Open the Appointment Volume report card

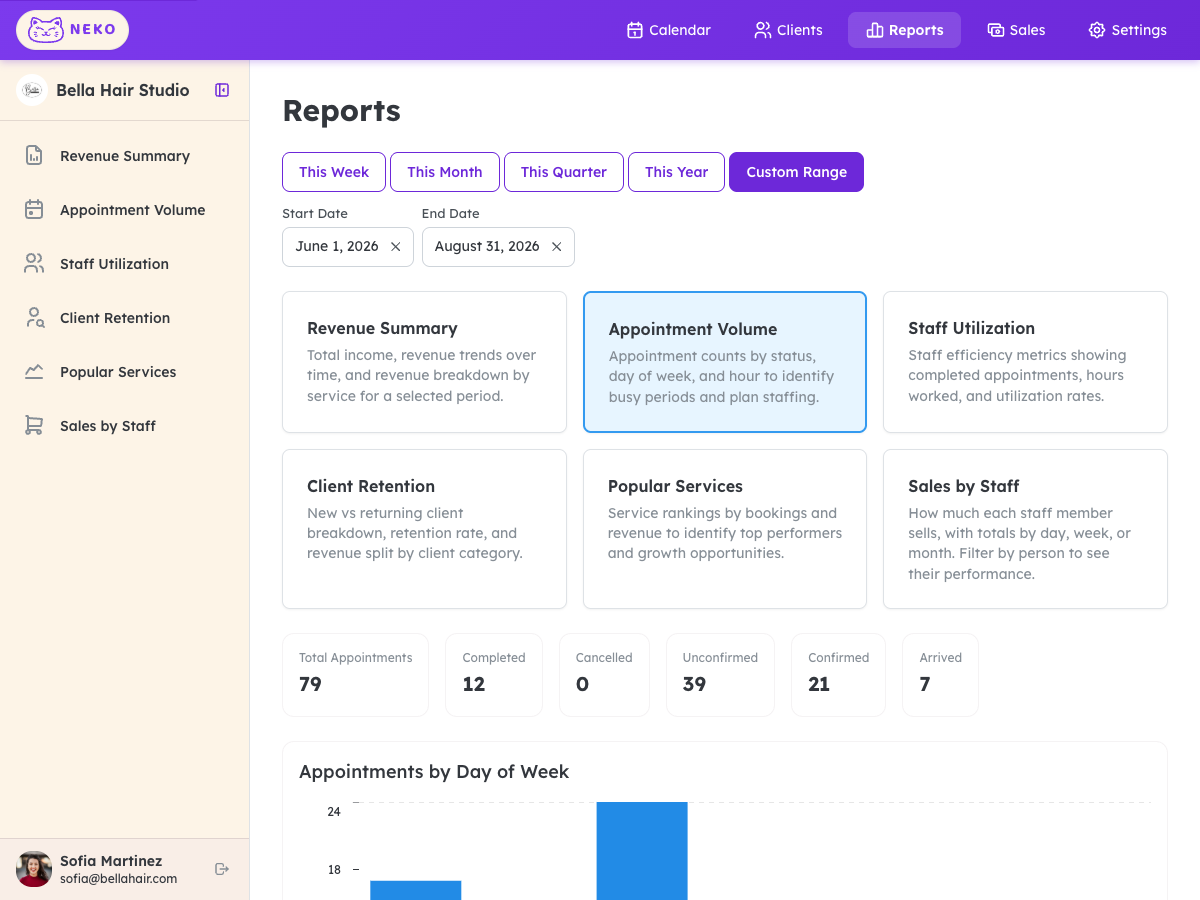click(x=725, y=362)
